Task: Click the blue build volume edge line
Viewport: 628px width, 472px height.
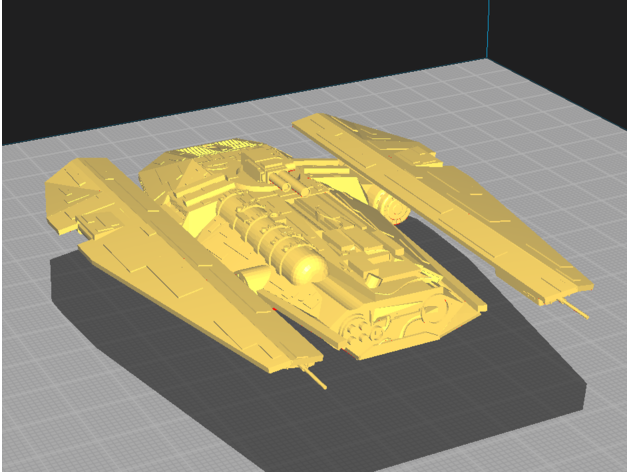Action: [488, 30]
